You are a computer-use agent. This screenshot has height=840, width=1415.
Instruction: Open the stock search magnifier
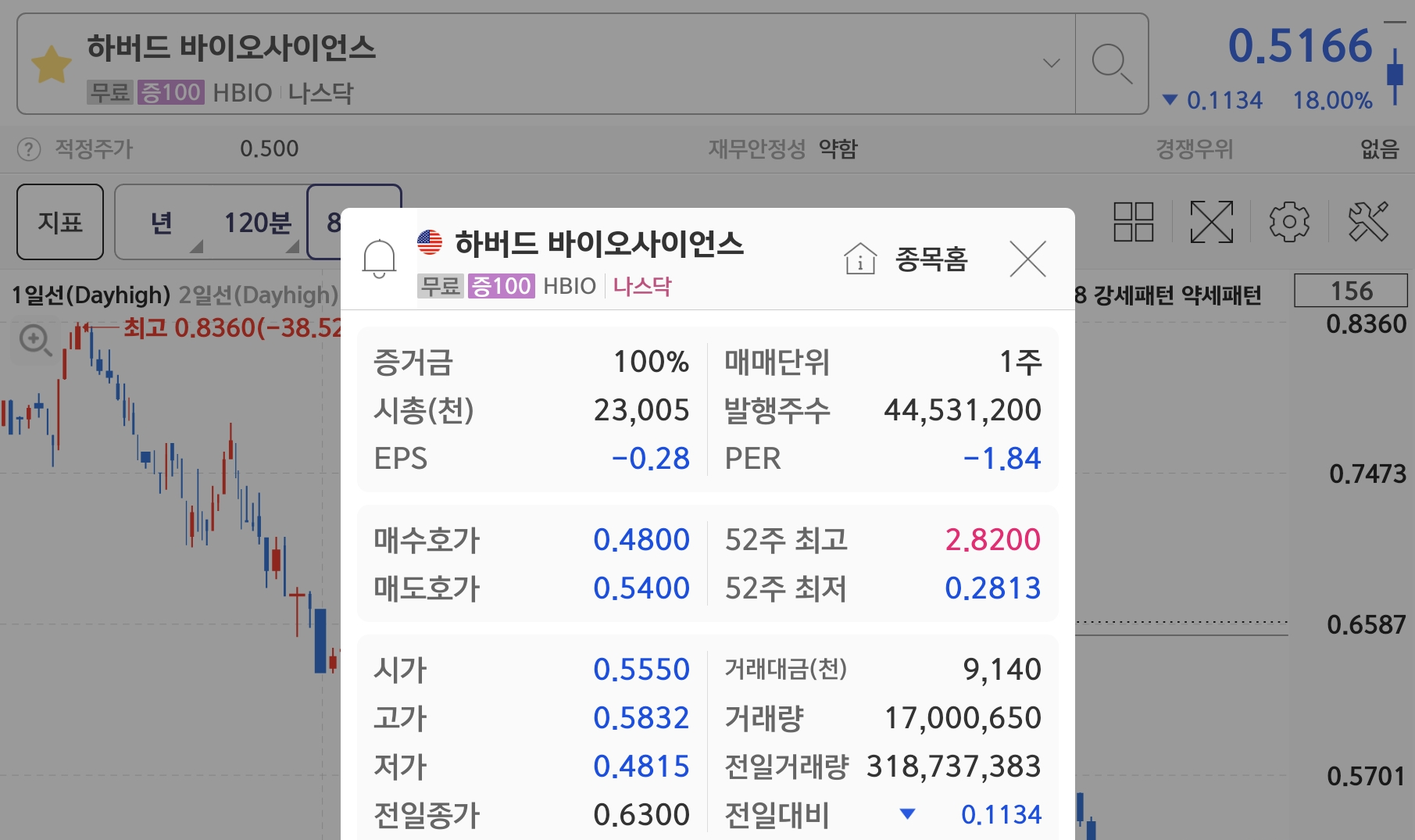click(x=1112, y=64)
